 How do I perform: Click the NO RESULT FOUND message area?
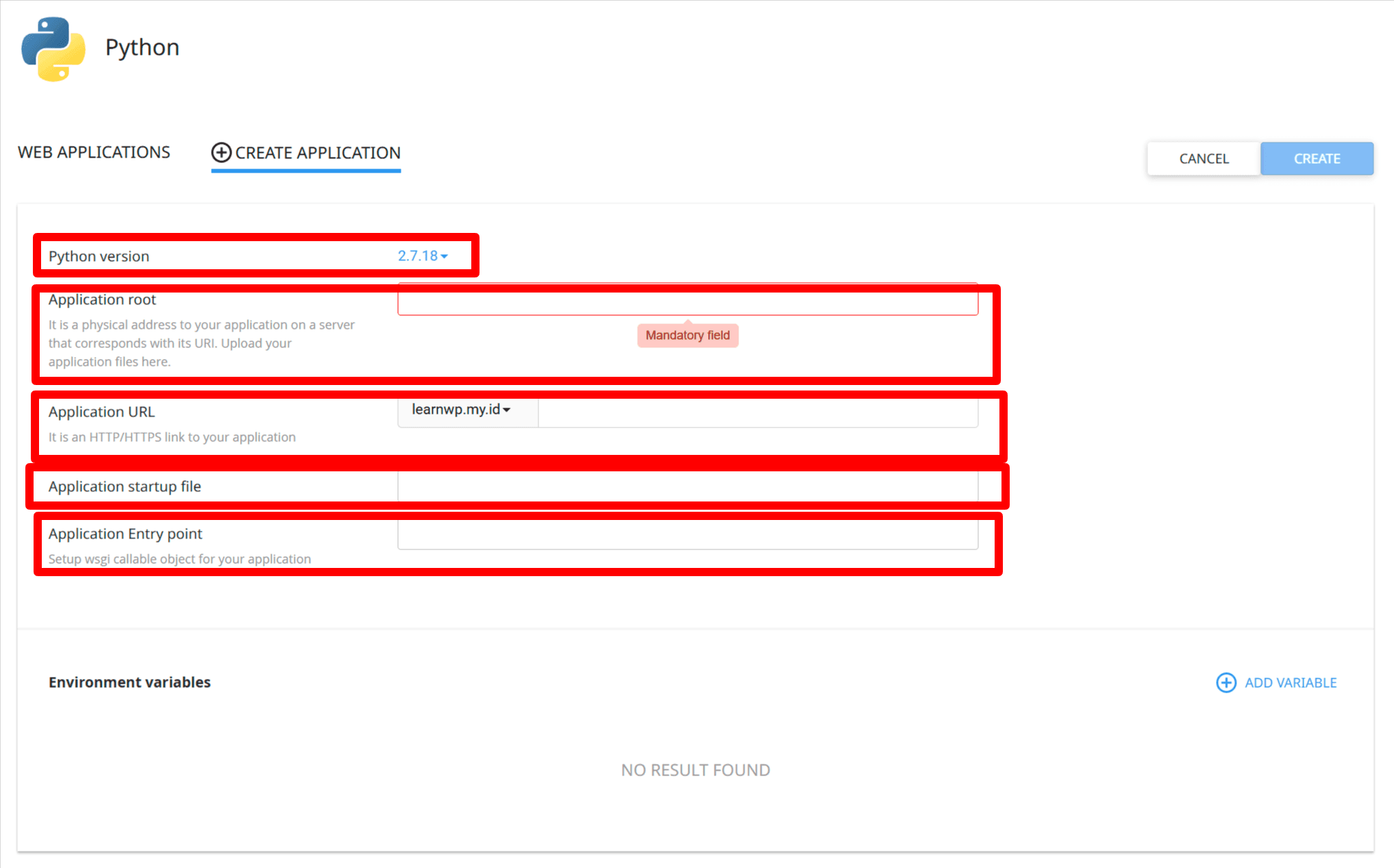coord(695,769)
